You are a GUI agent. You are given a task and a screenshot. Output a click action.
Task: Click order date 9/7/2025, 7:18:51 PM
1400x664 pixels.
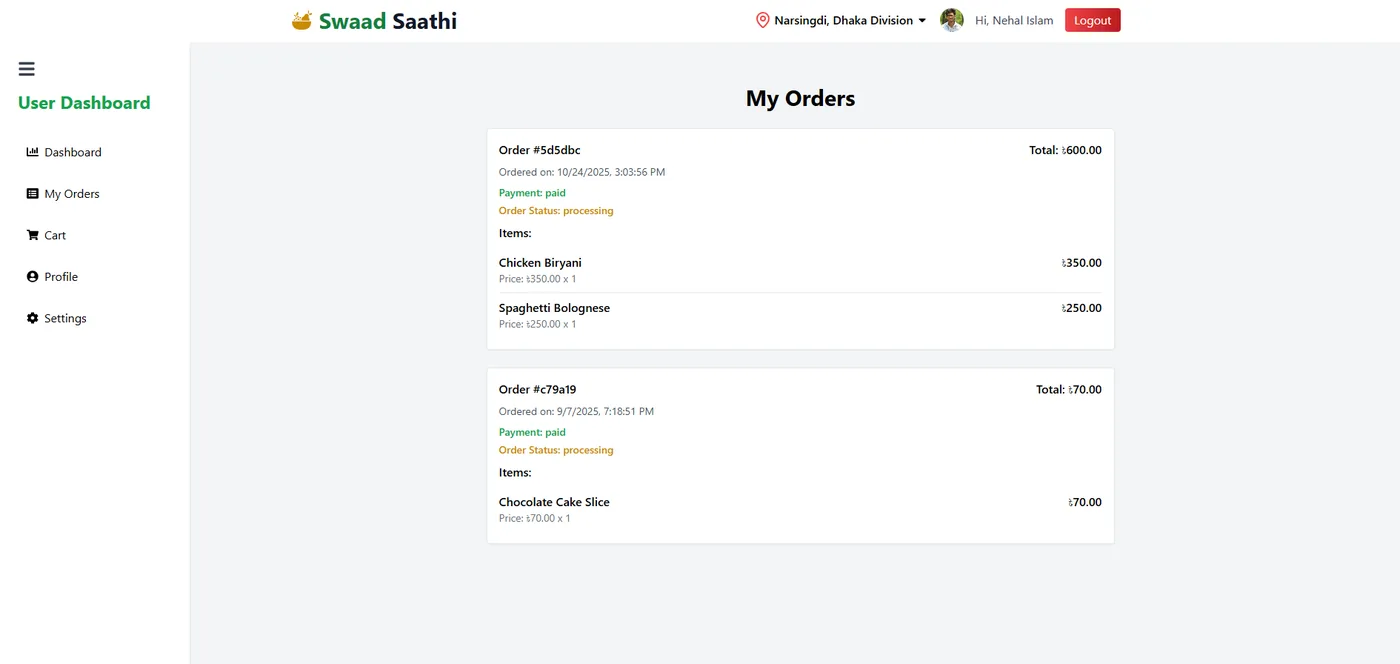(576, 411)
